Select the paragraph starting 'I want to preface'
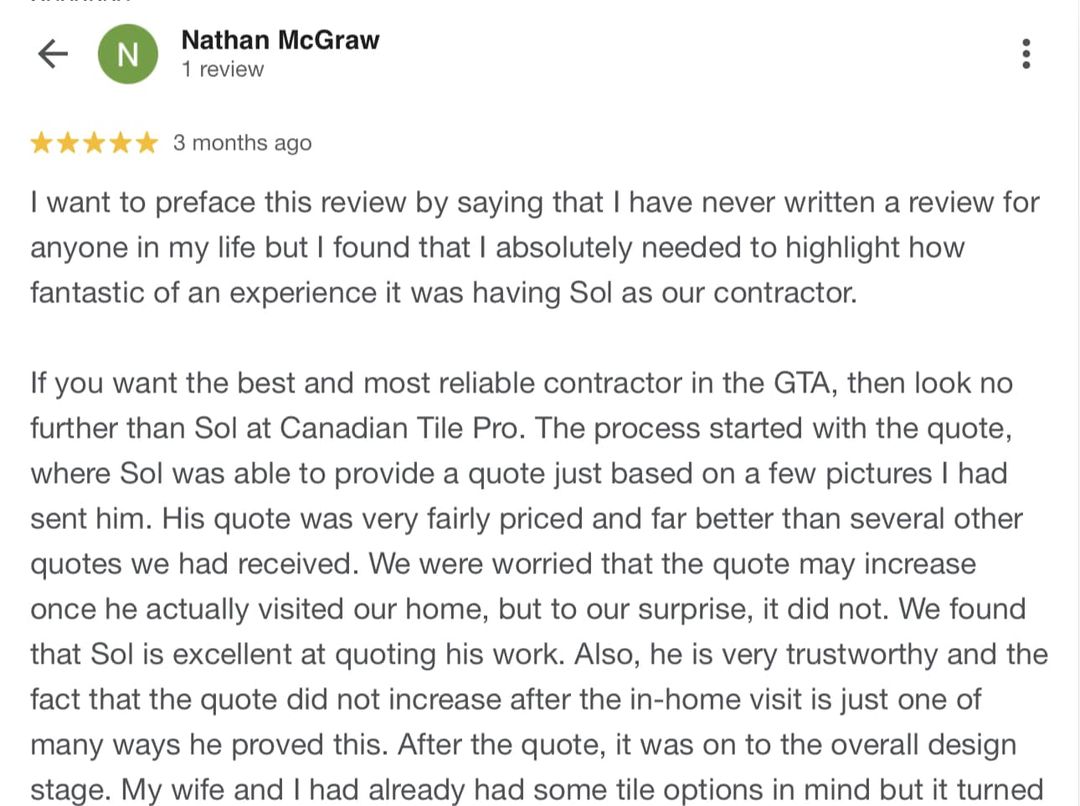The height and width of the screenshot is (806, 1080). pyautogui.click(x=534, y=248)
